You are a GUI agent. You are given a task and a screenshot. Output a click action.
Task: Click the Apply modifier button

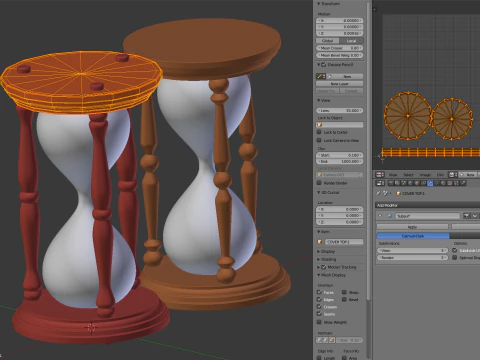pos(412,227)
